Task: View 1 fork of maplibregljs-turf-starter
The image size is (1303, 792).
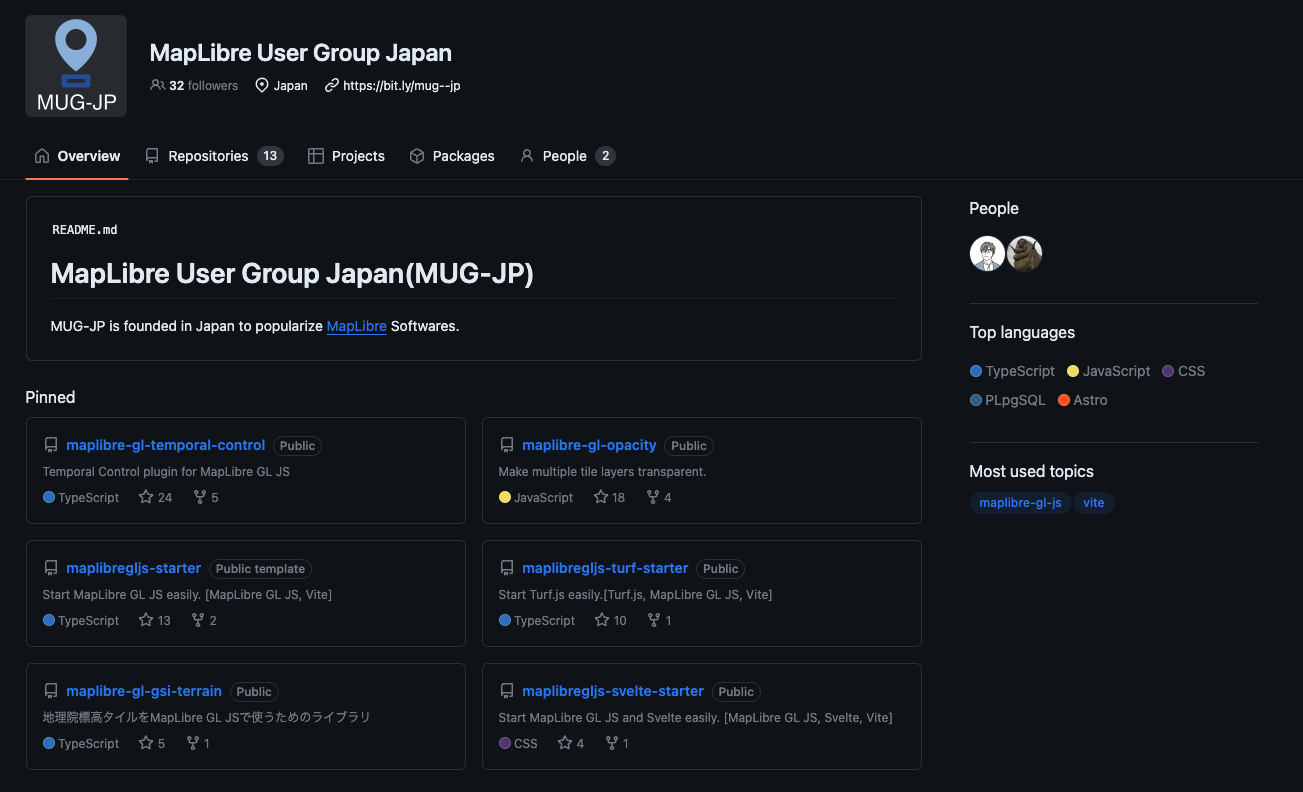Action: [659, 620]
